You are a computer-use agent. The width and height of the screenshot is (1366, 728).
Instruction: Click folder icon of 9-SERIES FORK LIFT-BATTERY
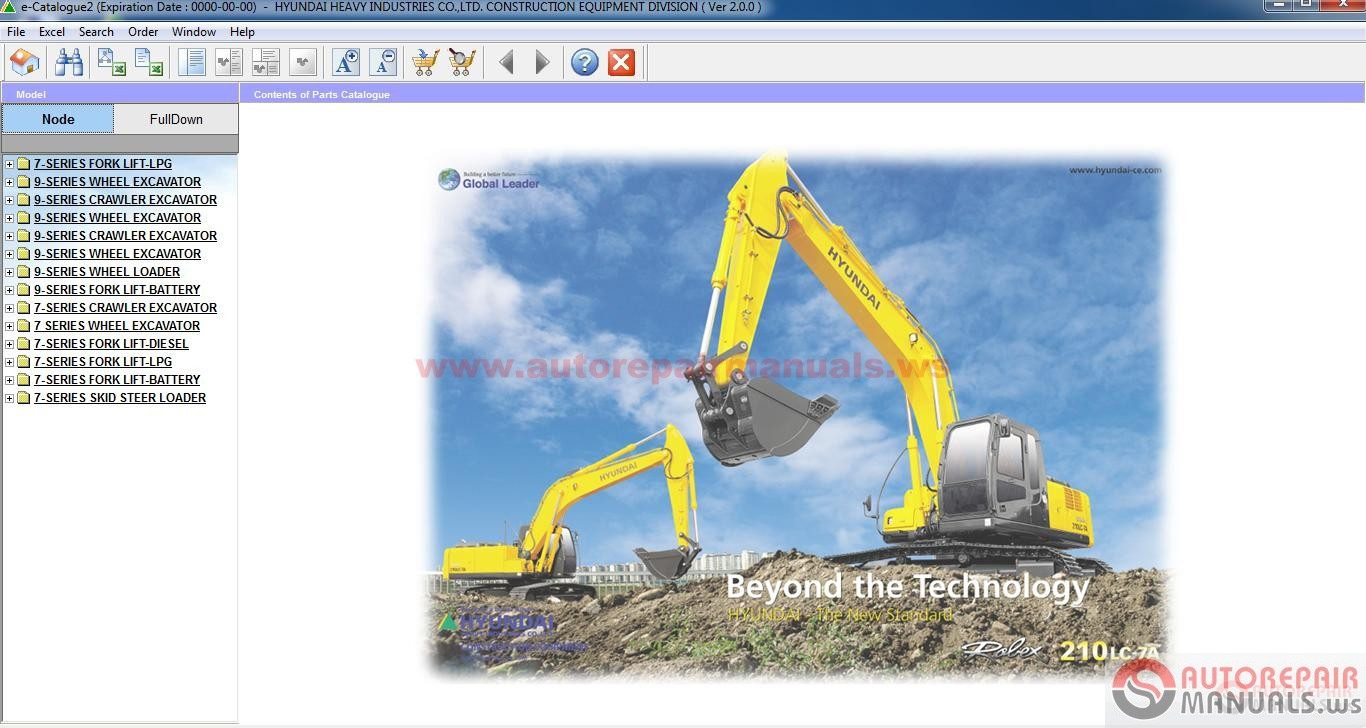[x=23, y=290]
